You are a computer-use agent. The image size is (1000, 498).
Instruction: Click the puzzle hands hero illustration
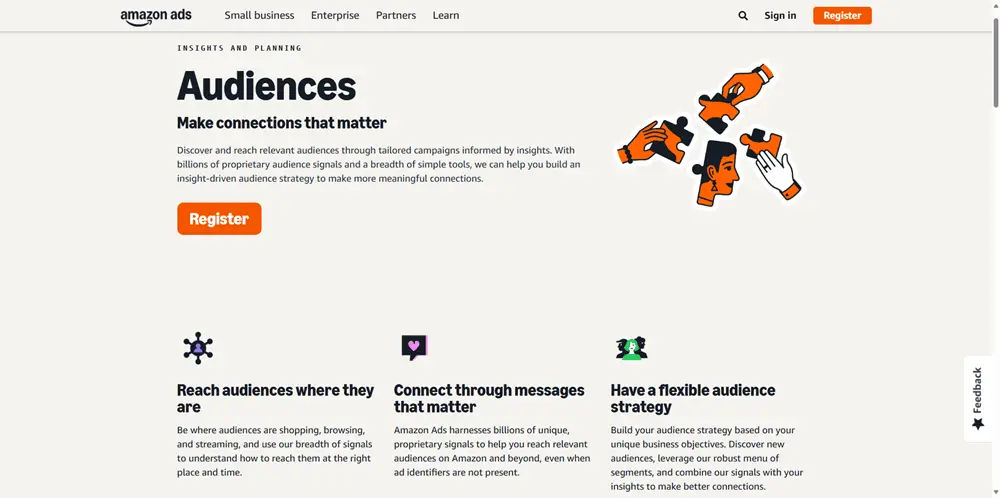click(x=712, y=136)
